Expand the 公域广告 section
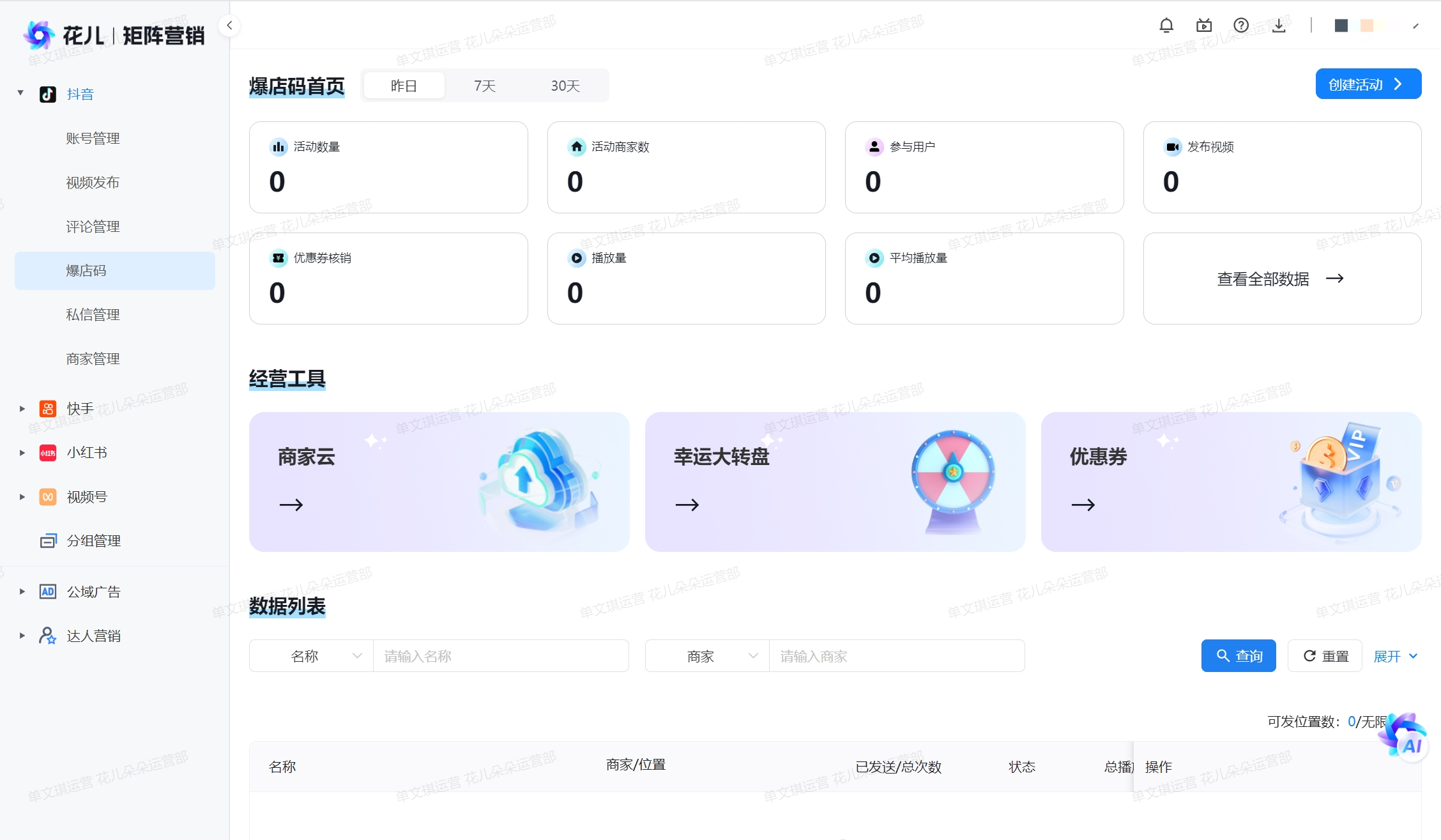 pyautogui.click(x=22, y=592)
